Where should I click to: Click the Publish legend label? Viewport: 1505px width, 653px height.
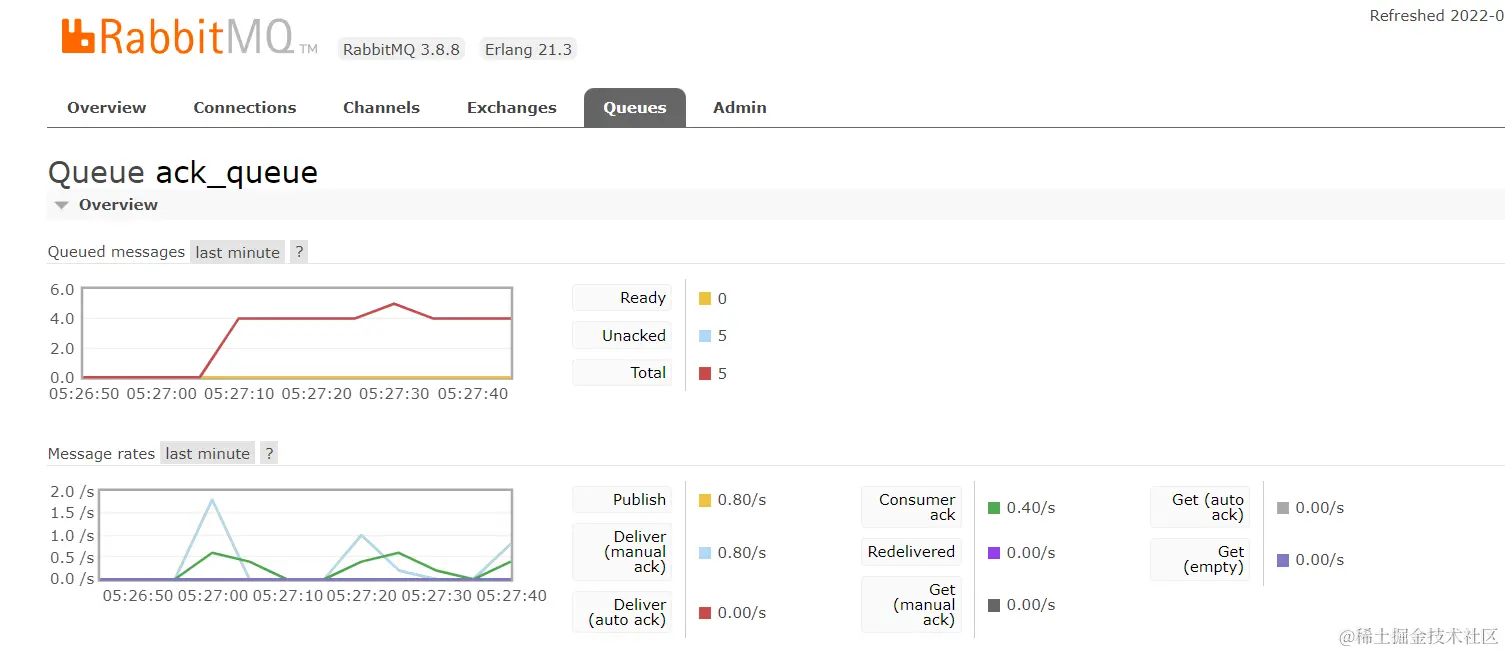point(622,500)
